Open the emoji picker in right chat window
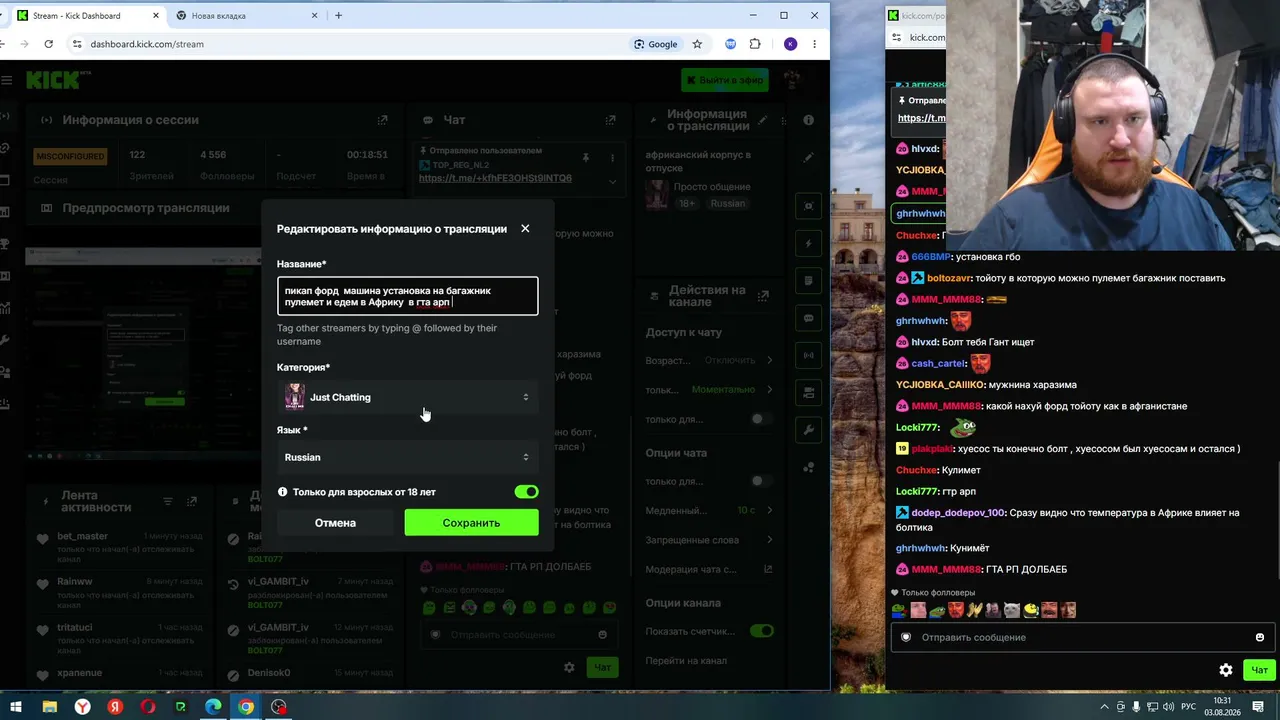Screen dimensions: 1280x720 (x=1260, y=637)
